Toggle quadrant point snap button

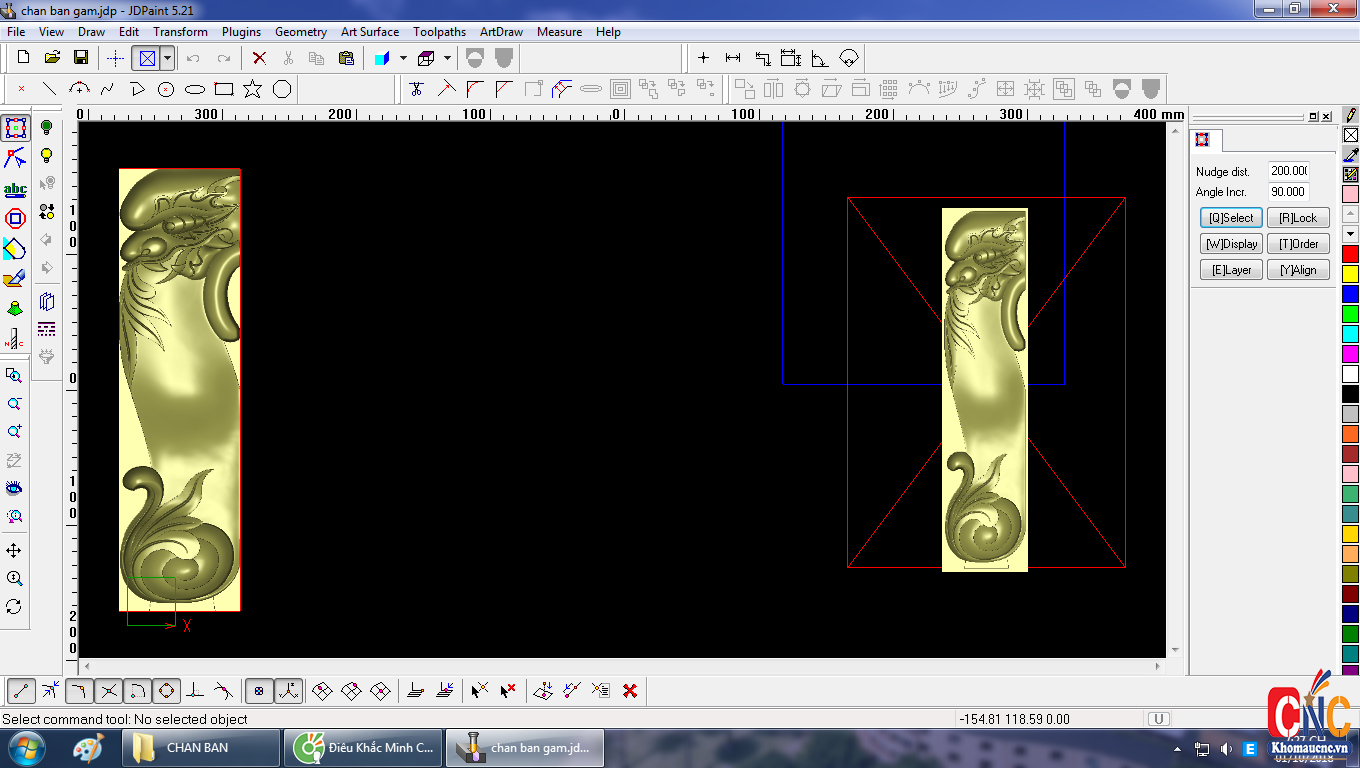click(166, 690)
